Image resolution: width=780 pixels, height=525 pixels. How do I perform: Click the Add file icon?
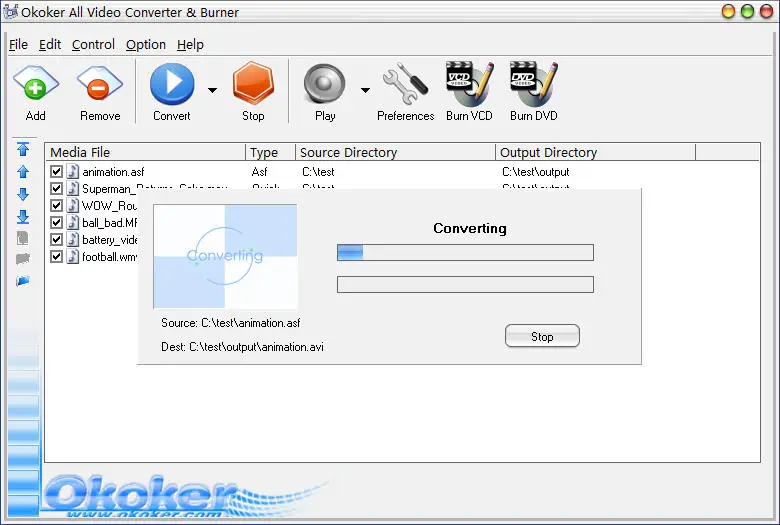point(35,84)
